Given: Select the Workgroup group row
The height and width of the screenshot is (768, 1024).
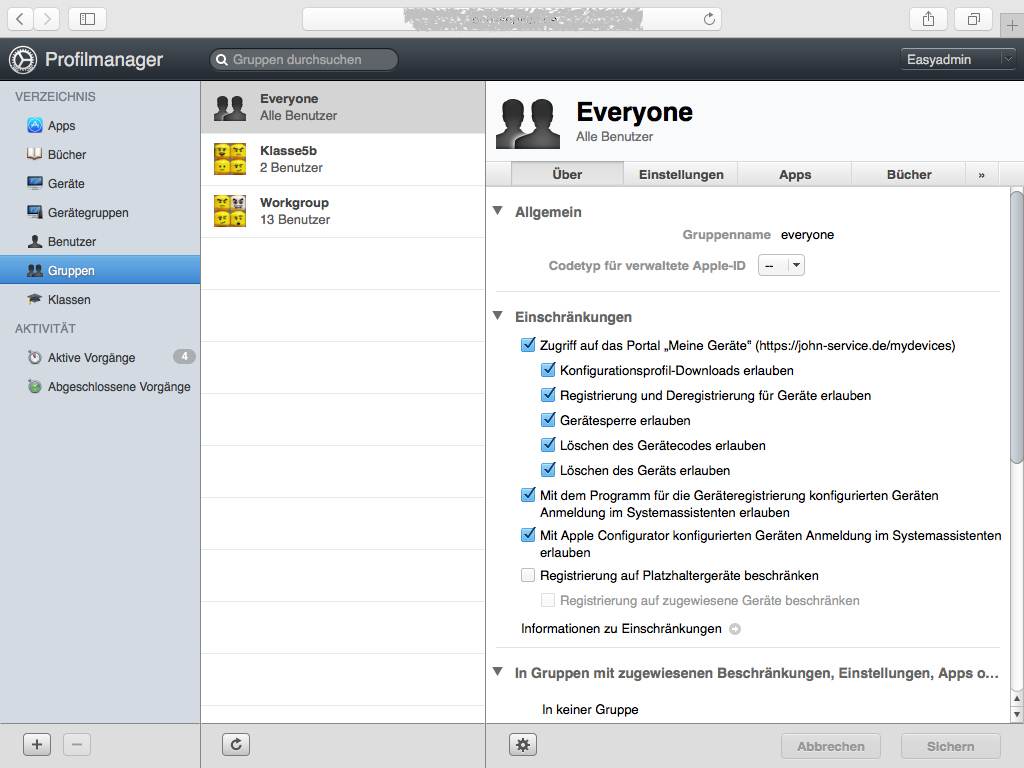Looking at the screenshot, I should 343,212.
